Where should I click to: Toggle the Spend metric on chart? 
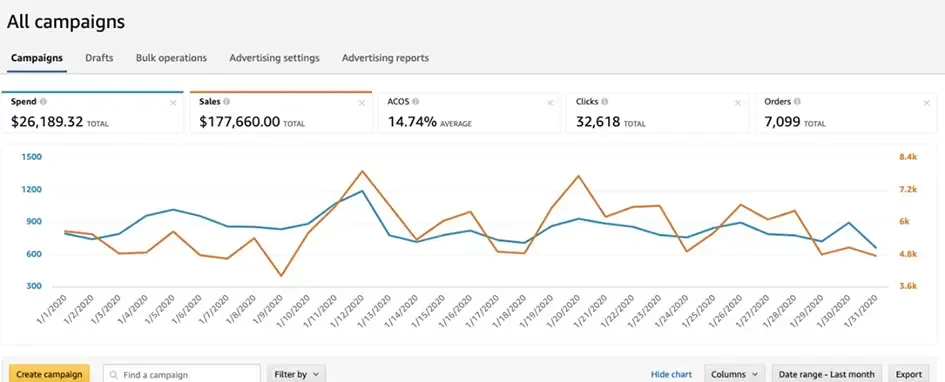click(x=92, y=113)
